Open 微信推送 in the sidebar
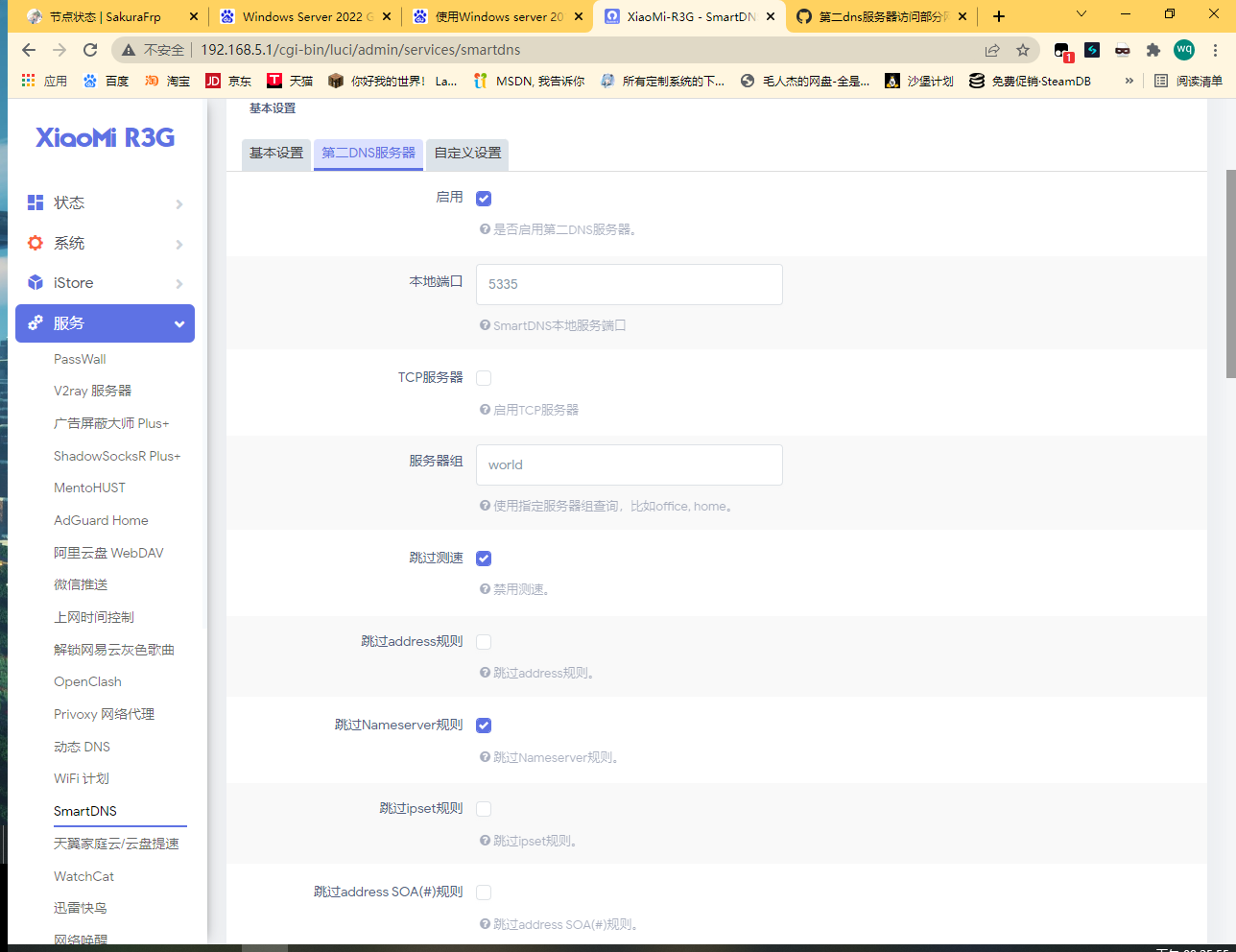This screenshot has width=1236, height=952. (x=81, y=584)
